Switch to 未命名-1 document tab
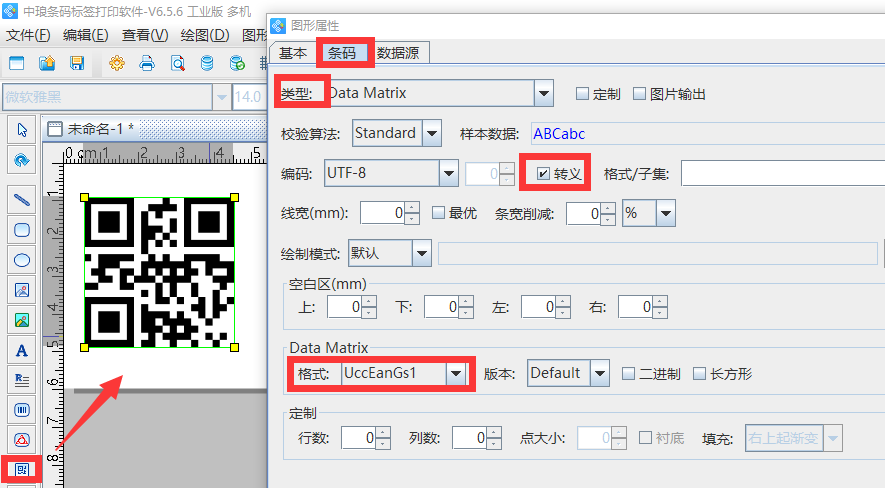 point(100,129)
